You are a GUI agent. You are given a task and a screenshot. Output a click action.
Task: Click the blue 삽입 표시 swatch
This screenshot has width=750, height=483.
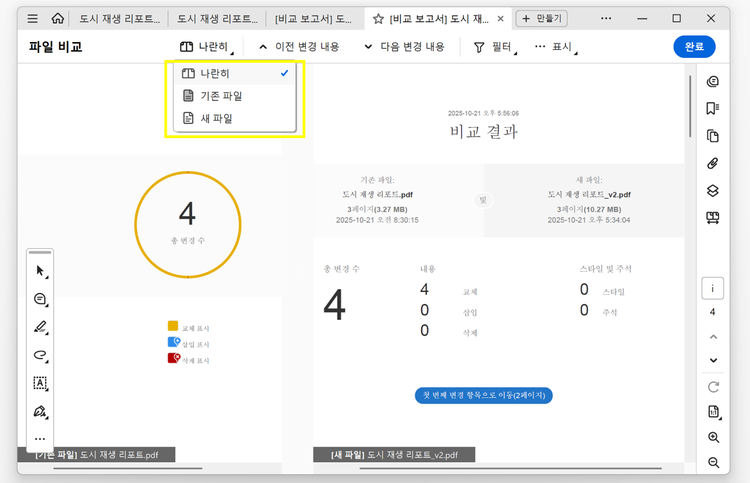(174, 342)
